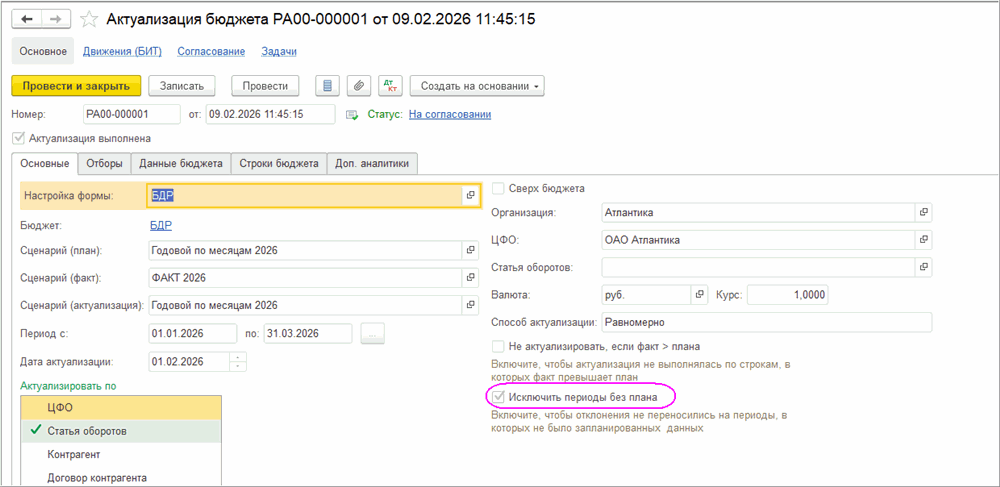Open period selection with the '...' button
The height and width of the screenshot is (487, 1000).
point(372,334)
